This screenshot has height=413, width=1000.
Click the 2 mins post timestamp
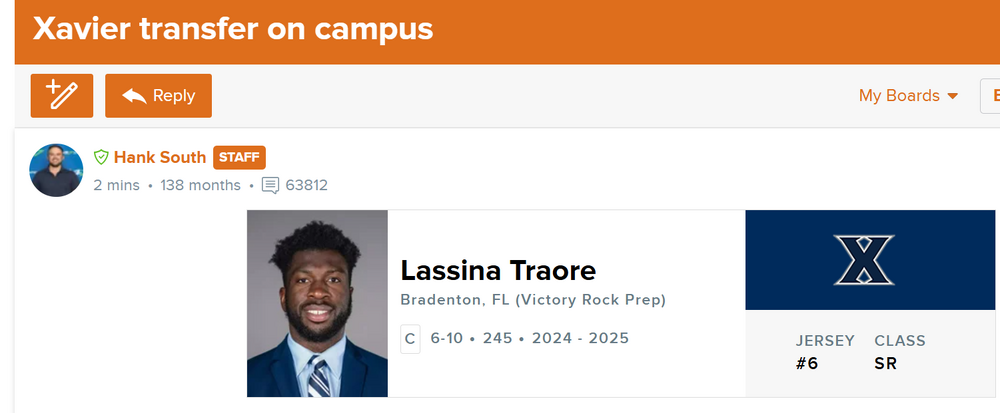pyautogui.click(x=115, y=185)
